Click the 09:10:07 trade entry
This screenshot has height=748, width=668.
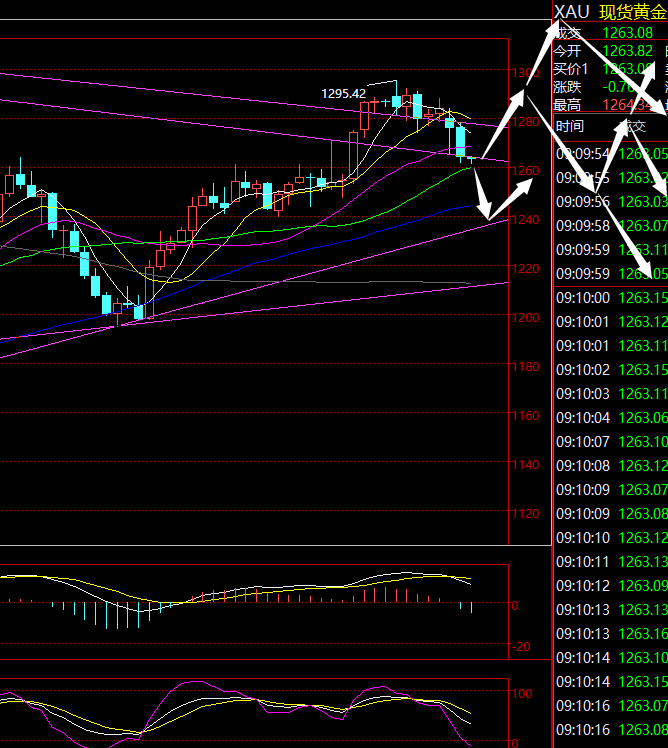[x=610, y=442]
